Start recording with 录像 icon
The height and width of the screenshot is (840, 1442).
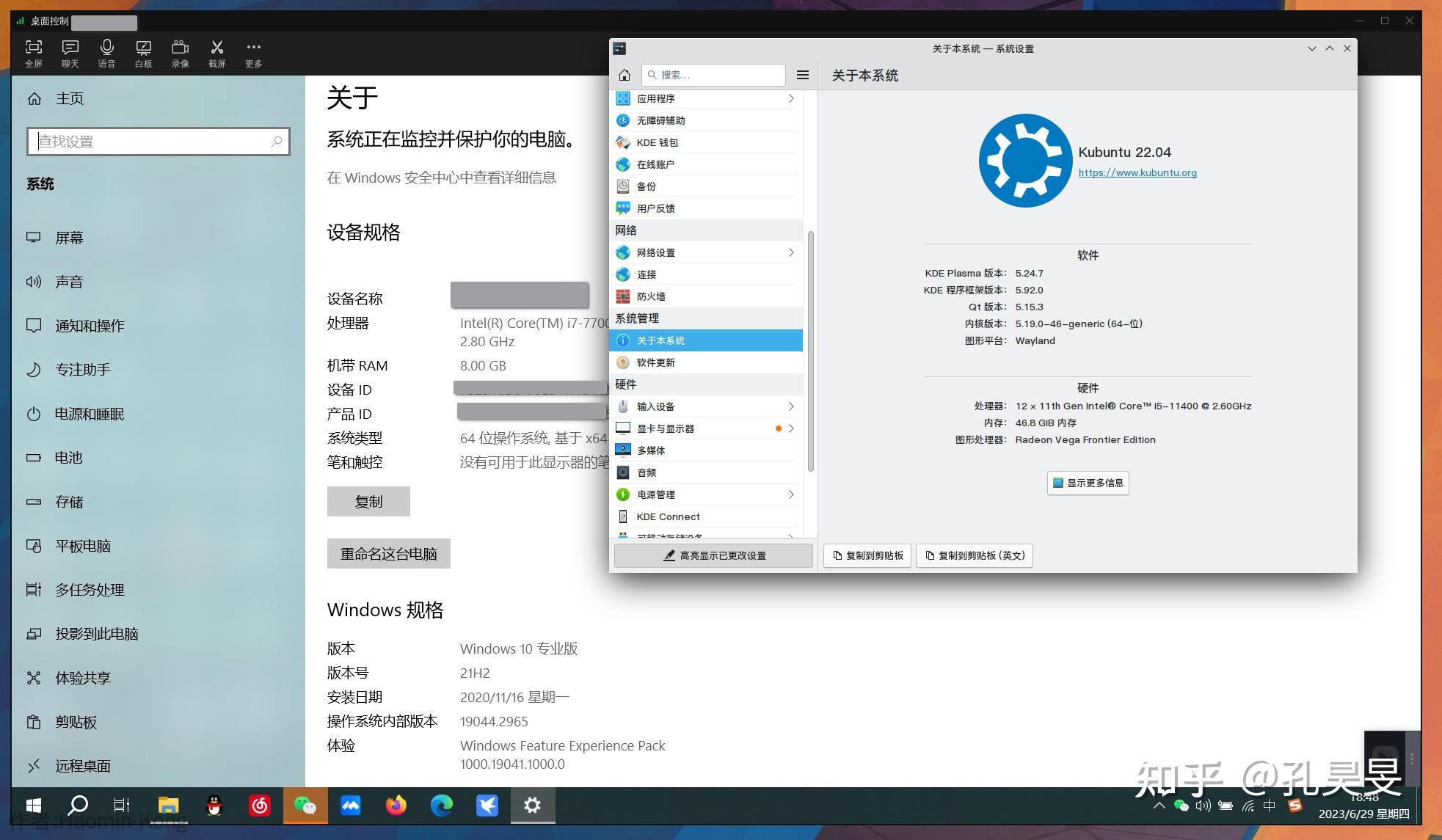pos(181,54)
